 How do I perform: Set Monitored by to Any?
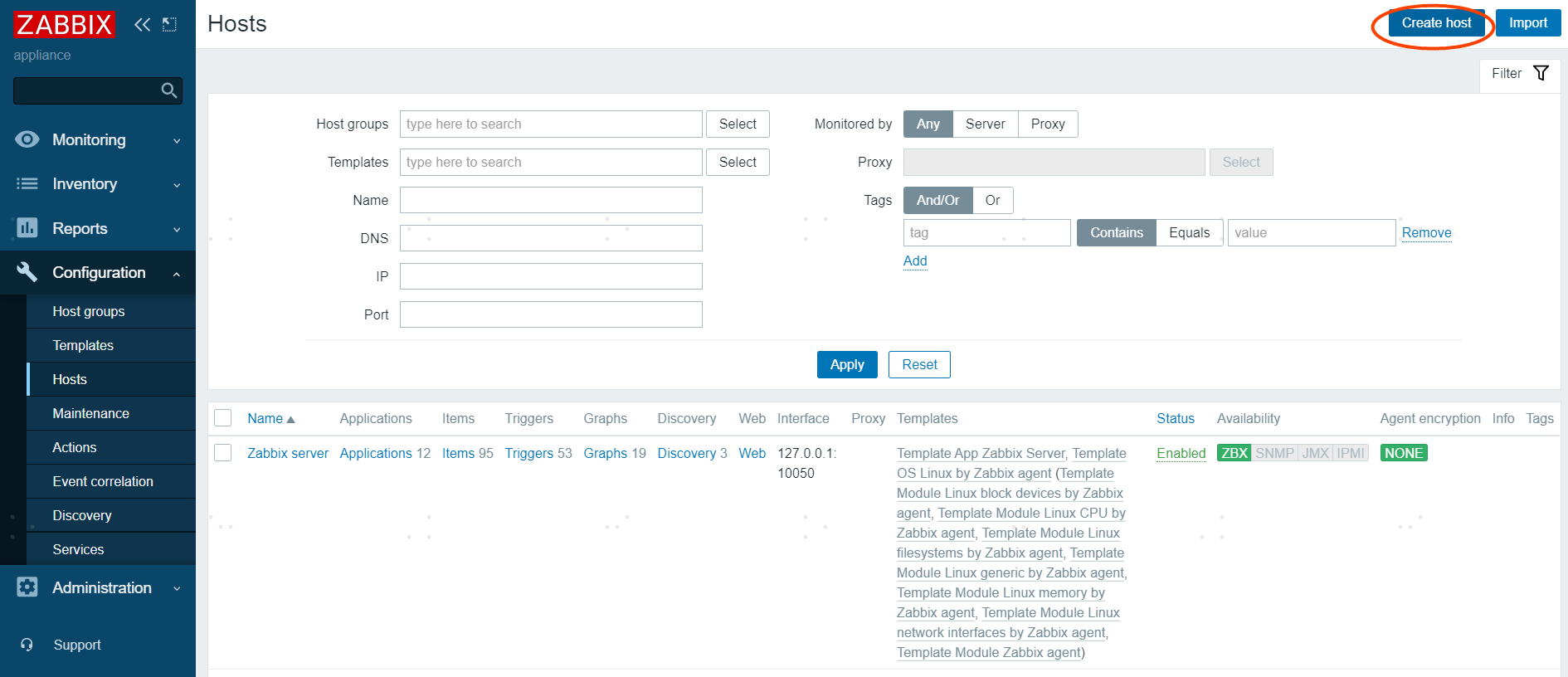pyautogui.click(x=928, y=124)
